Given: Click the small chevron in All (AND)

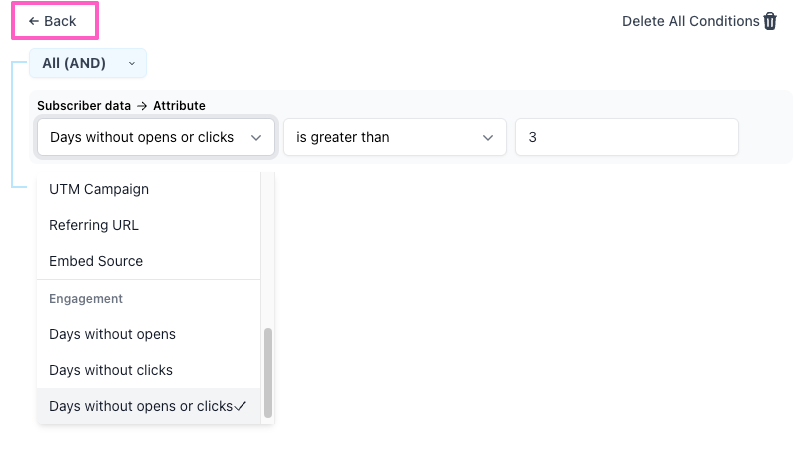Looking at the screenshot, I should [x=132, y=63].
